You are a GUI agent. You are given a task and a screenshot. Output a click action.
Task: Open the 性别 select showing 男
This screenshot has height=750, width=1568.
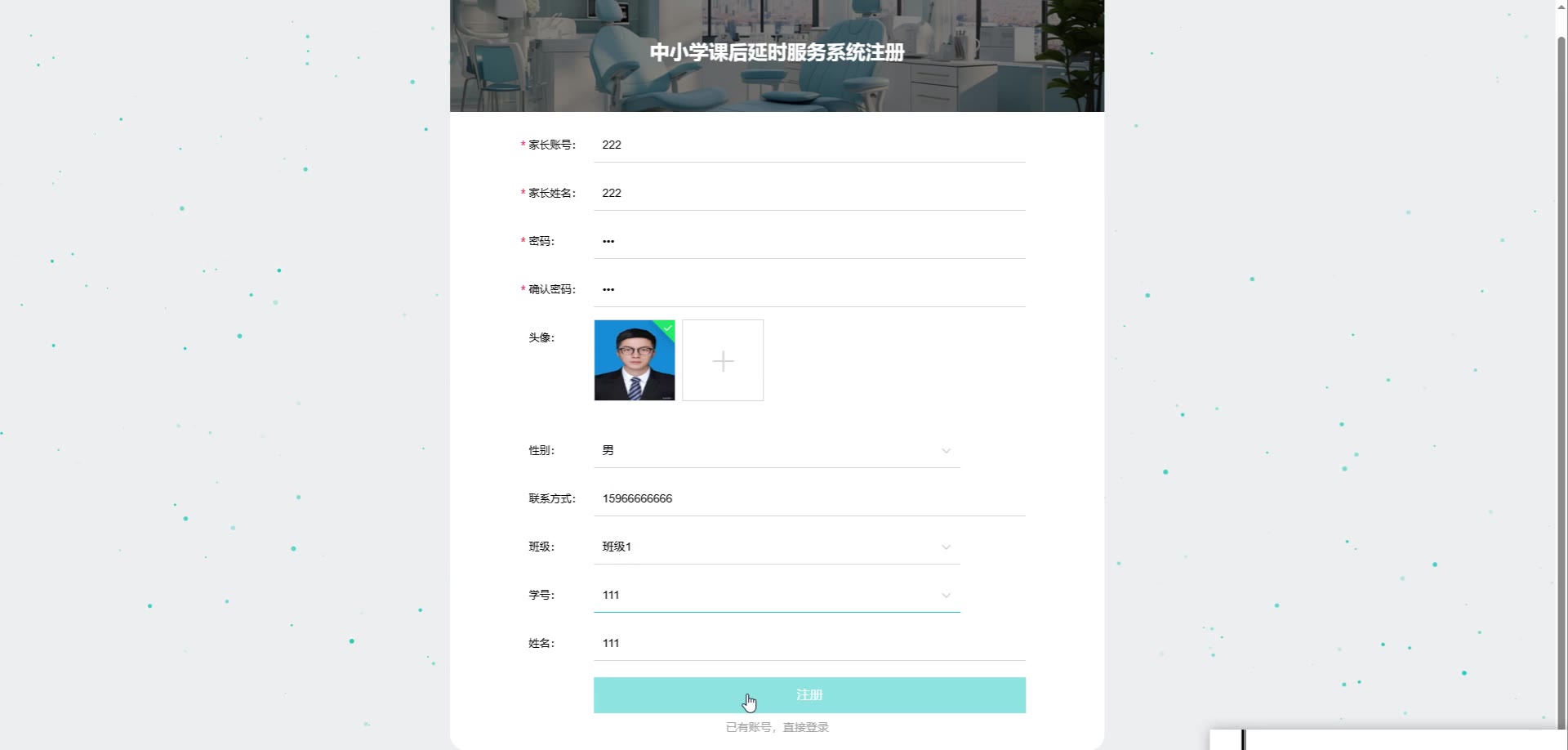pyautogui.click(x=777, y=451)
